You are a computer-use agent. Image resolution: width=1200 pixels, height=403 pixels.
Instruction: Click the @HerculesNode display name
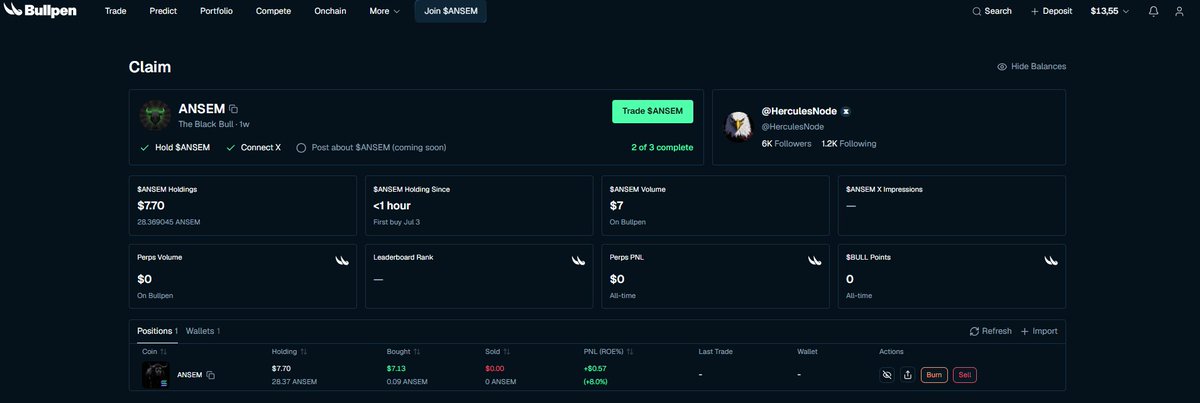coord(799,111)
